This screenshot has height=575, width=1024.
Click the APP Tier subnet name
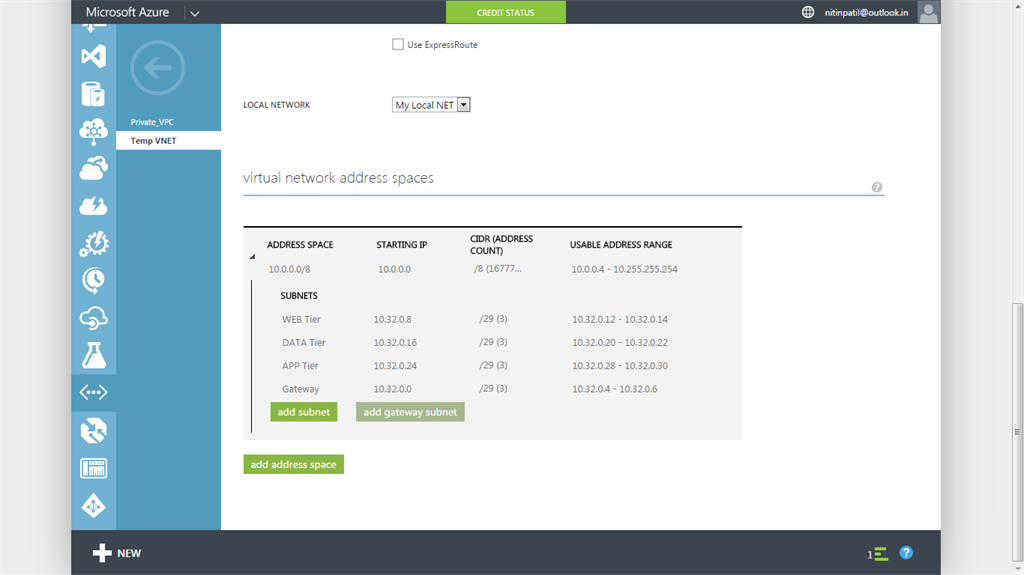click(300, 366)
